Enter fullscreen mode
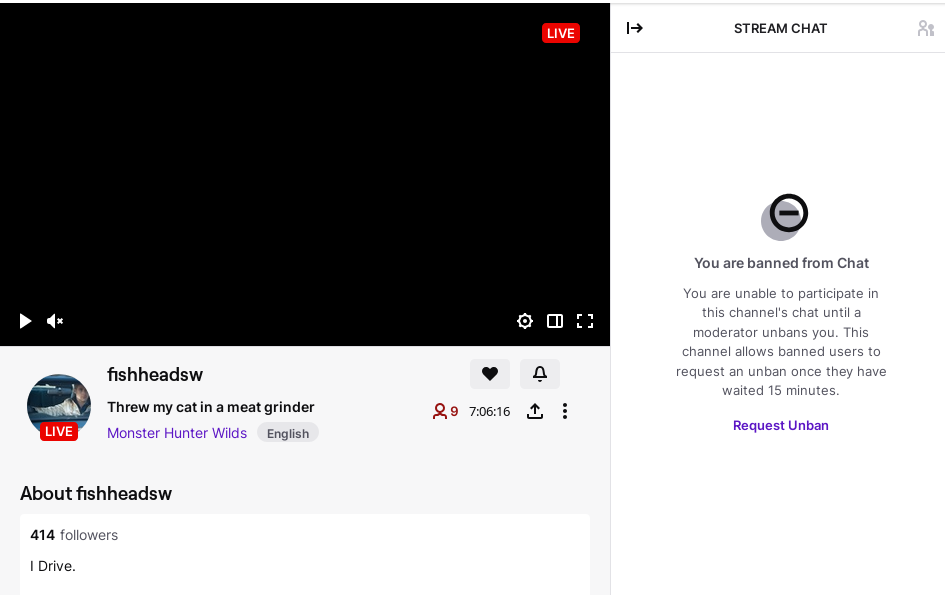 585,321
